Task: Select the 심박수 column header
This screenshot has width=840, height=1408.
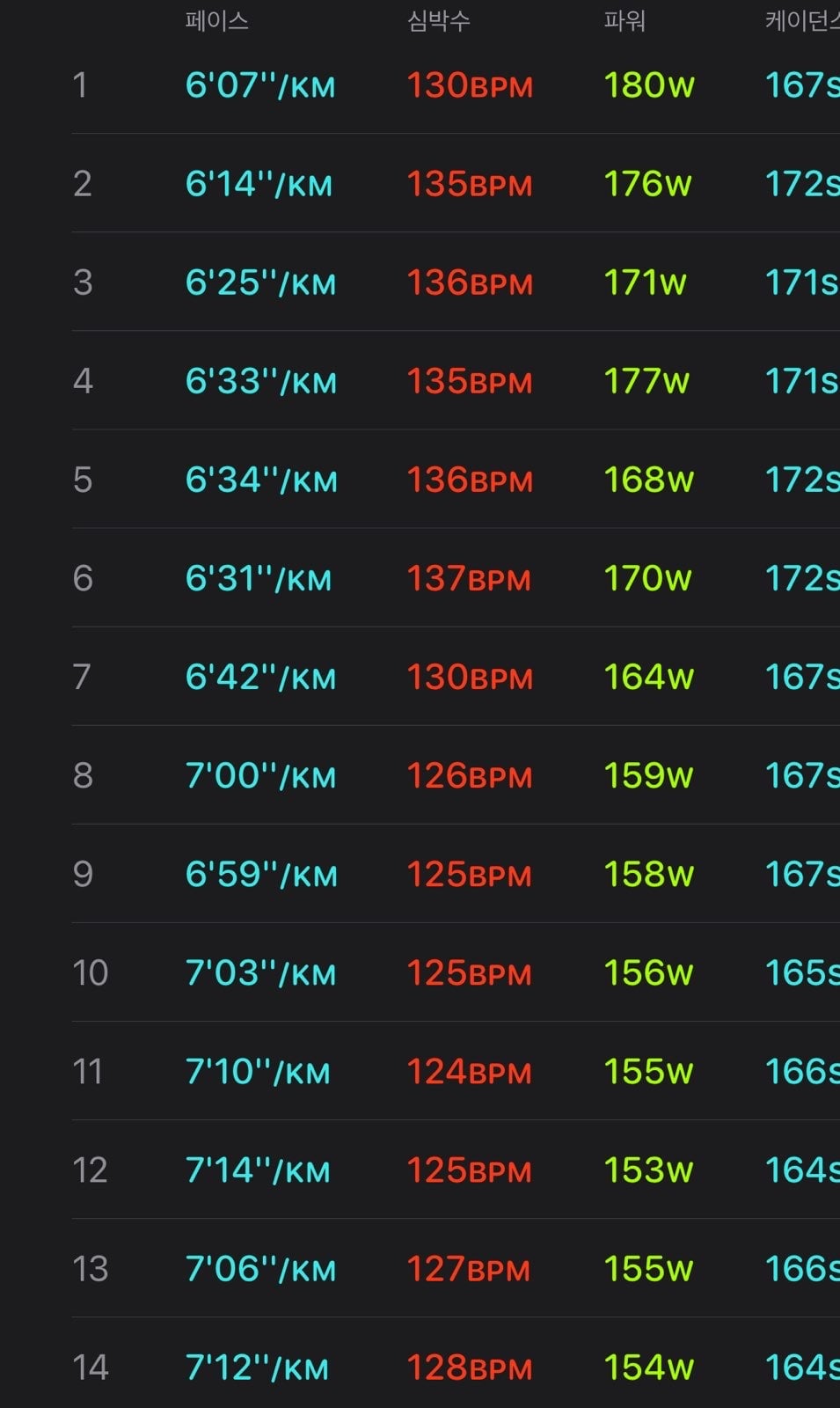Action: (438, 20)
